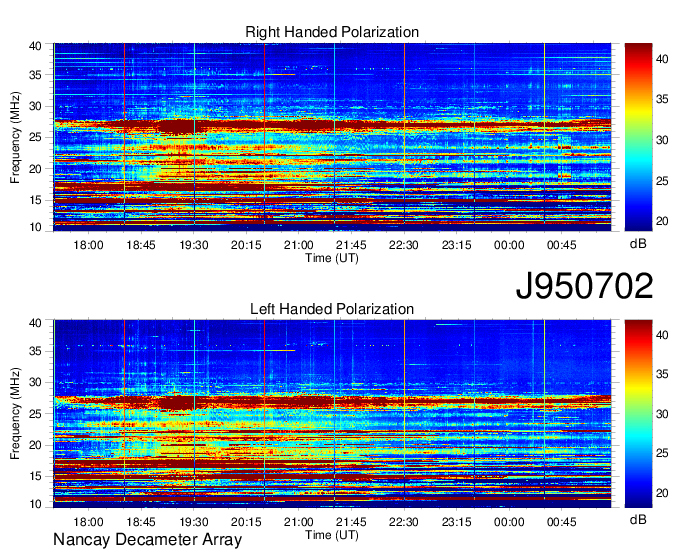
Task: Click the Right Handed Polarization spectrogram image
Action: click(x=332, y=137)
